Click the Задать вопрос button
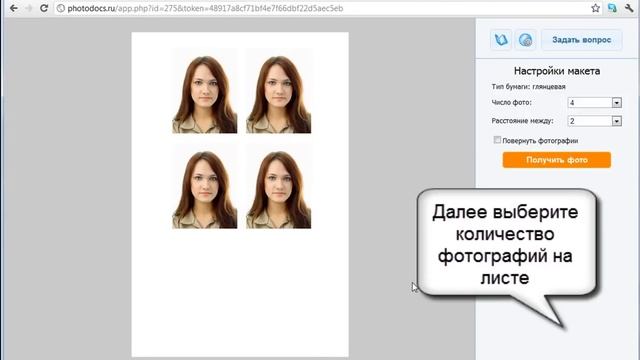This screenshot has height=360, width=640. (x=582, y=40)
